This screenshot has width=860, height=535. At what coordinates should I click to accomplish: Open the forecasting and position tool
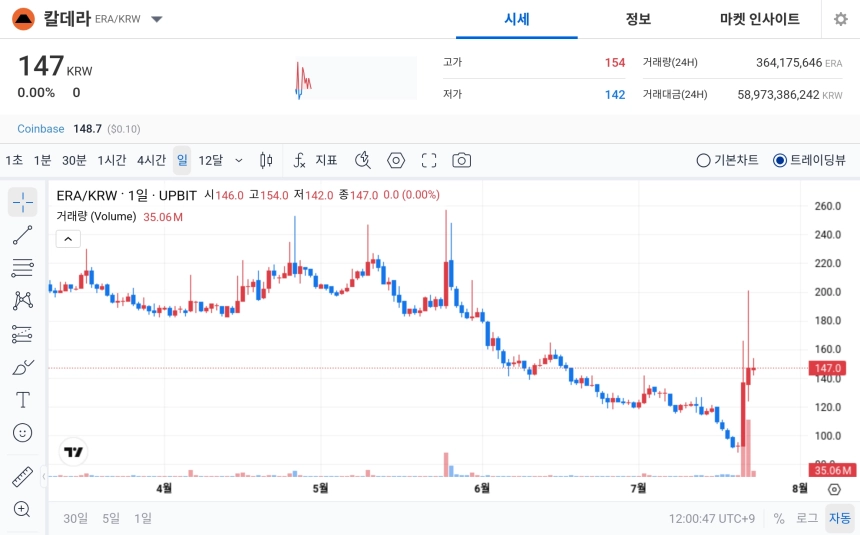click(x=22, y=334)
